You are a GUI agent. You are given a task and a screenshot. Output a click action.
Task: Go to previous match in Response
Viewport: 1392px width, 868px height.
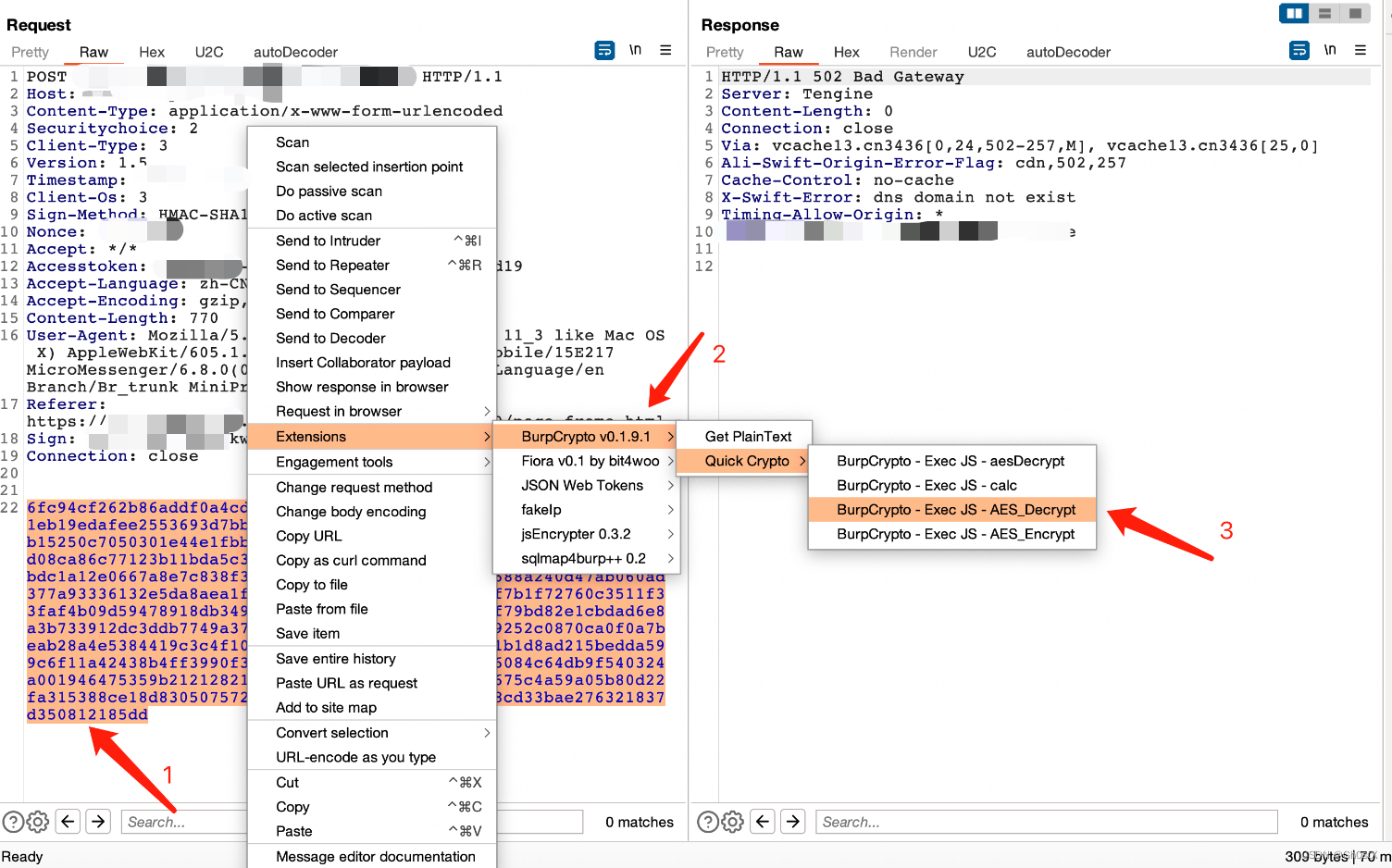[763, 821]
